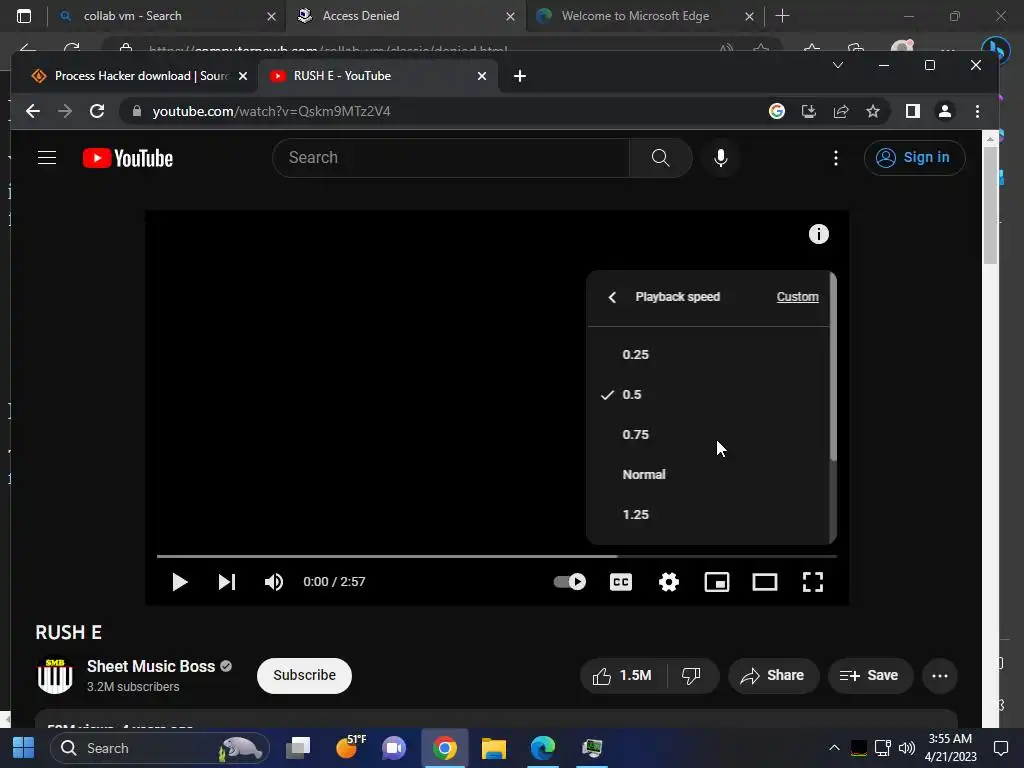This screenshot has width=1024, height=768.
Task: Skip to next video
Action: 227,582
